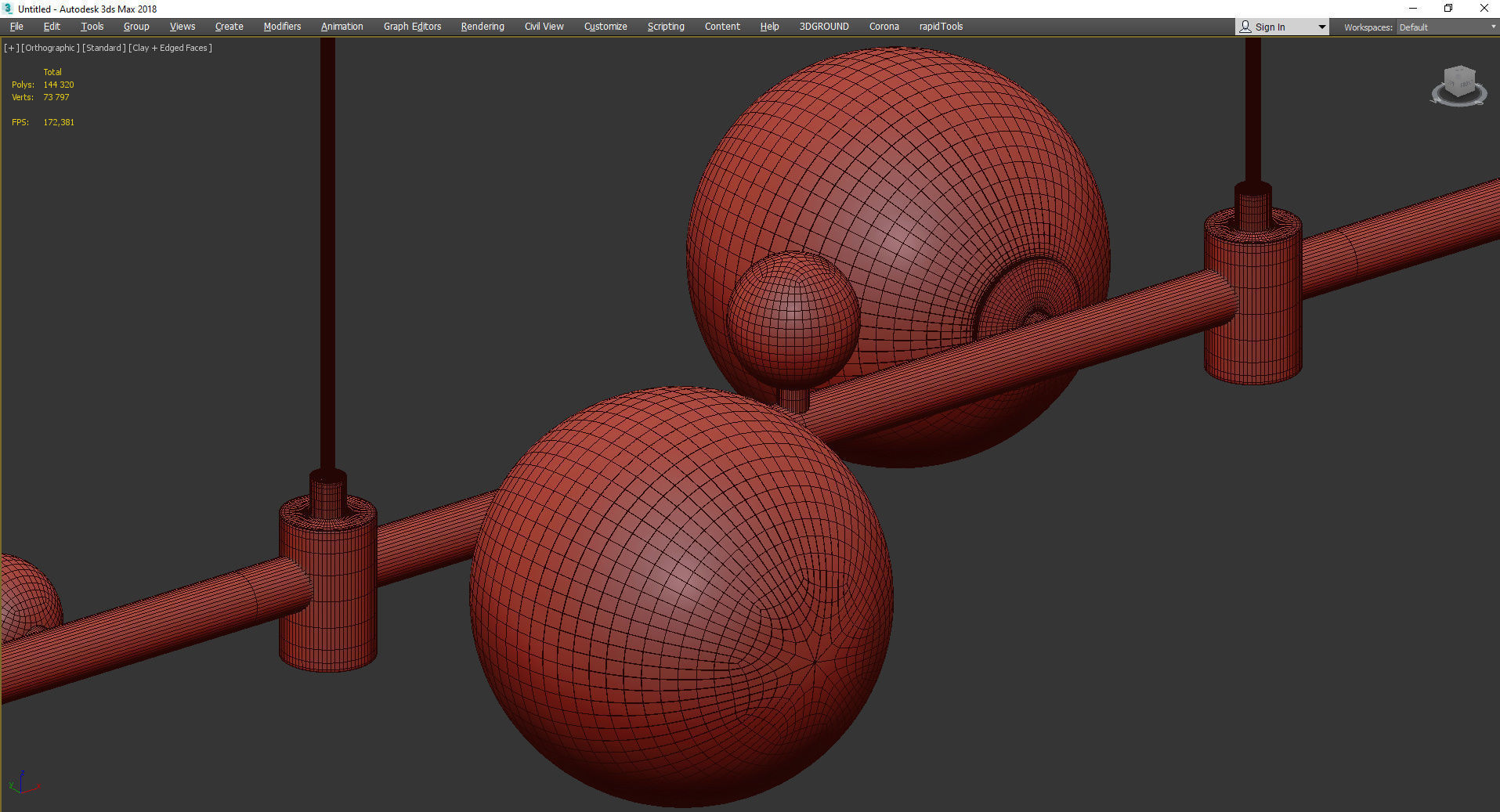Open the Create menu
Screen dimensions: 1500x812
pyautogui.click(x=230, y=27)
